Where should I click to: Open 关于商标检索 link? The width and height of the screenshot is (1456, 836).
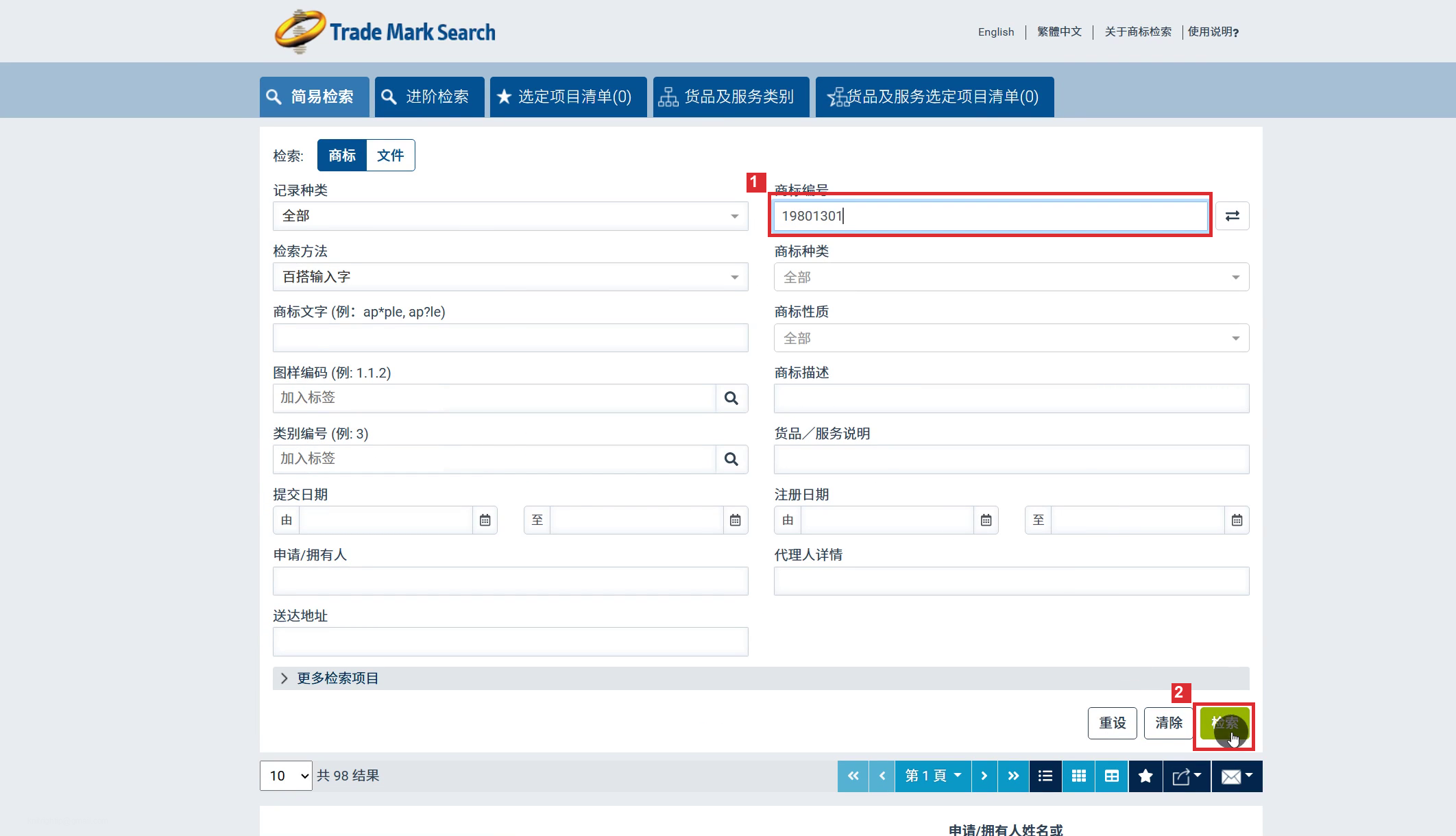tap(1138, 32)
